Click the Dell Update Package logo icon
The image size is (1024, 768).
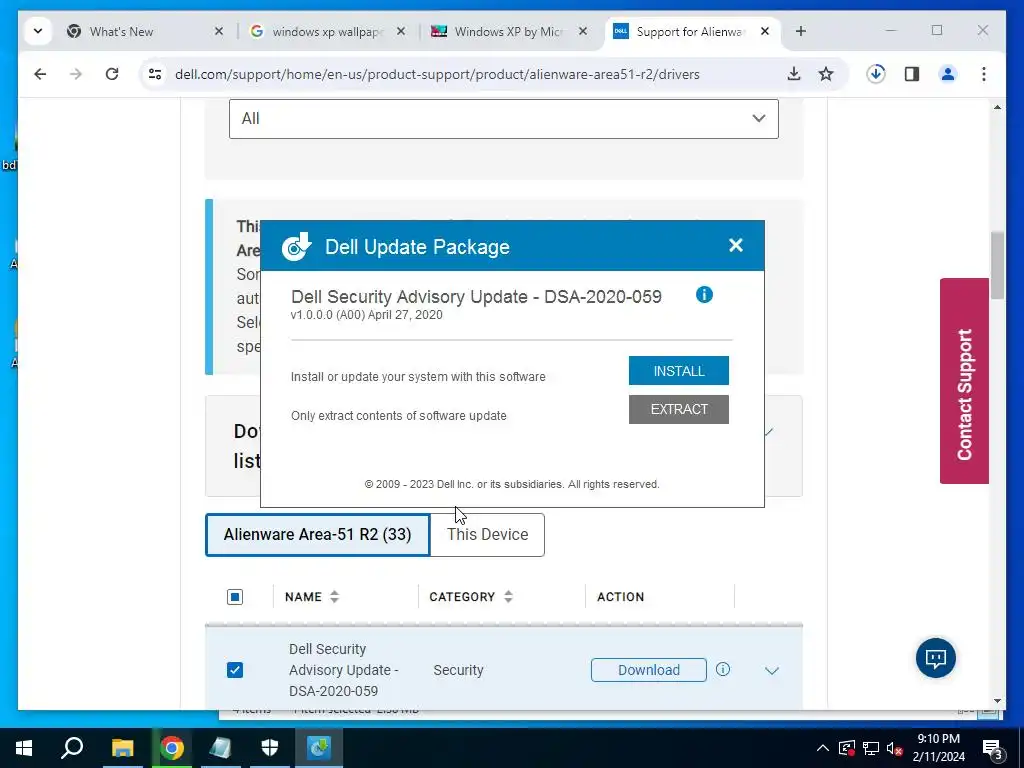296,247
